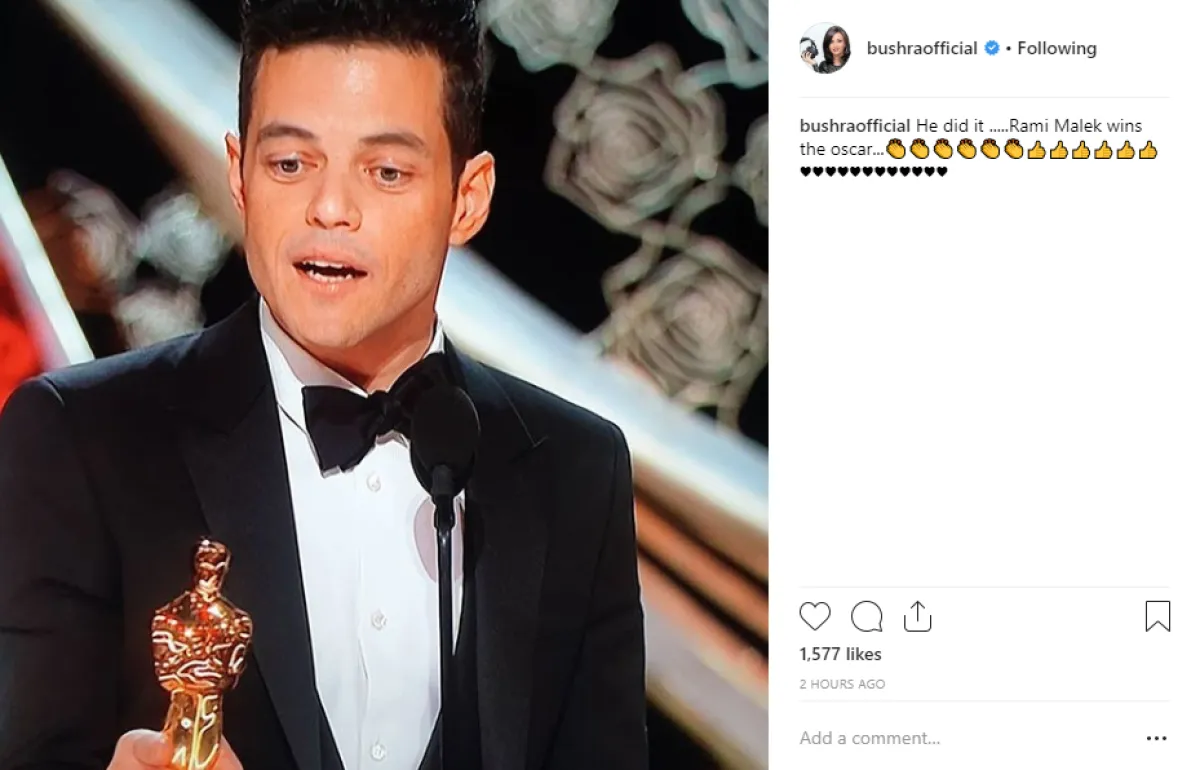Toggle the Following status button

(1057, 48)
